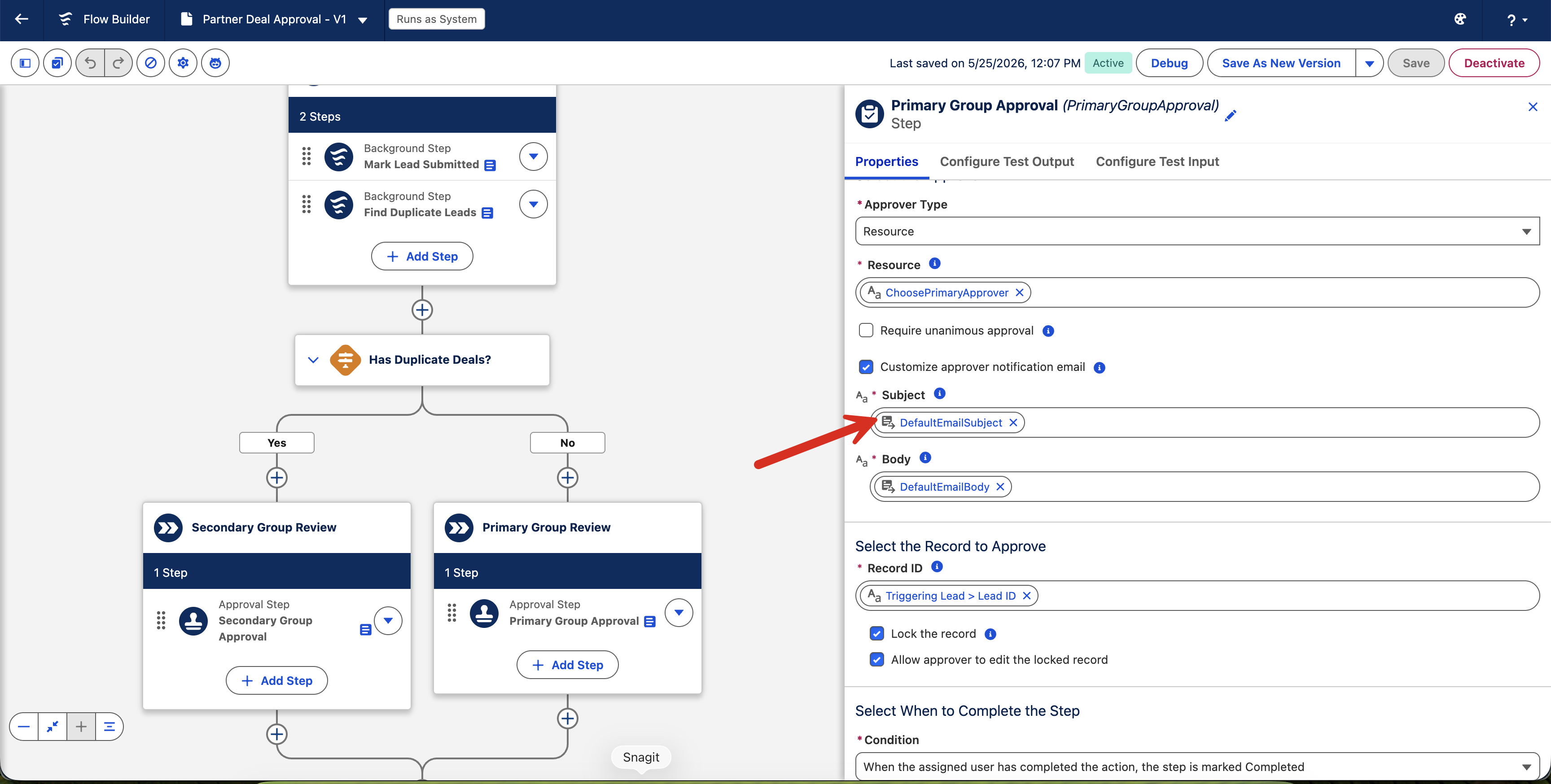Open Save As New Version dropdown arrow

[x=1369, y=63]
